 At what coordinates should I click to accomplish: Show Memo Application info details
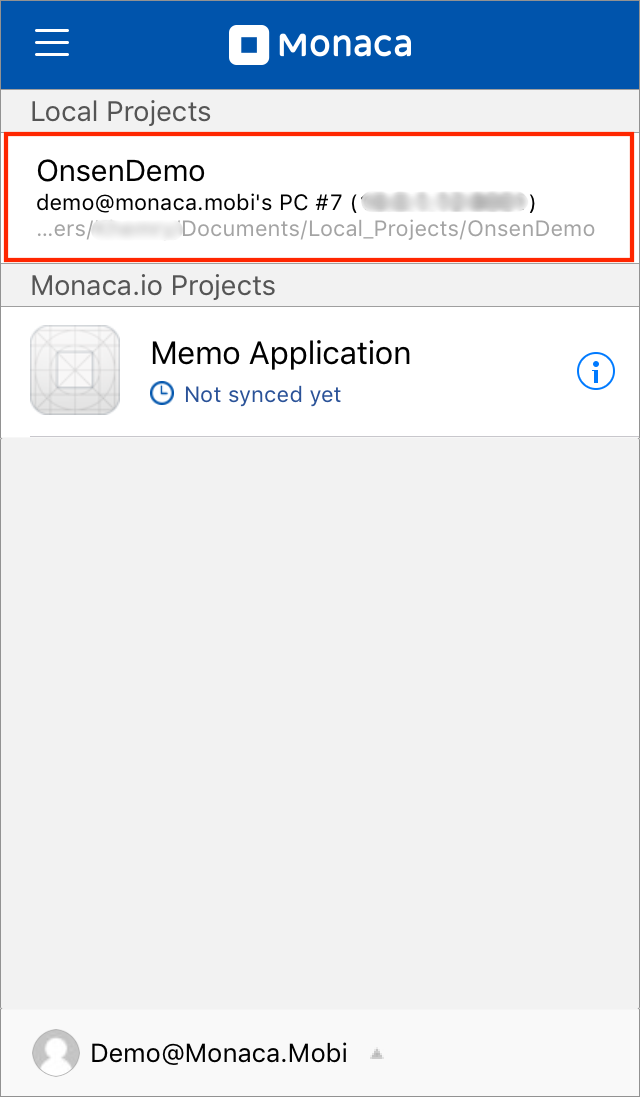click(596, 371)
